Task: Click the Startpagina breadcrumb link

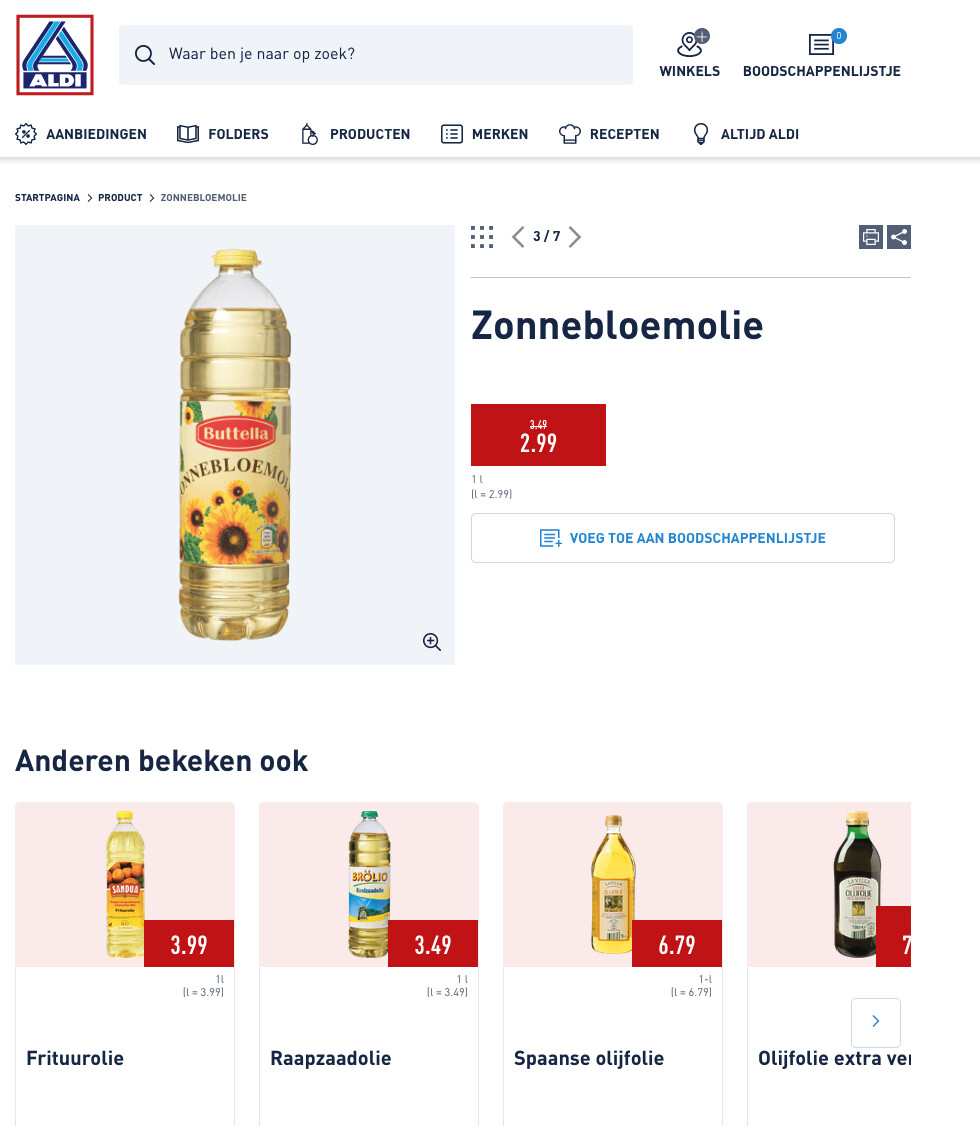Action: pos(47,197)
